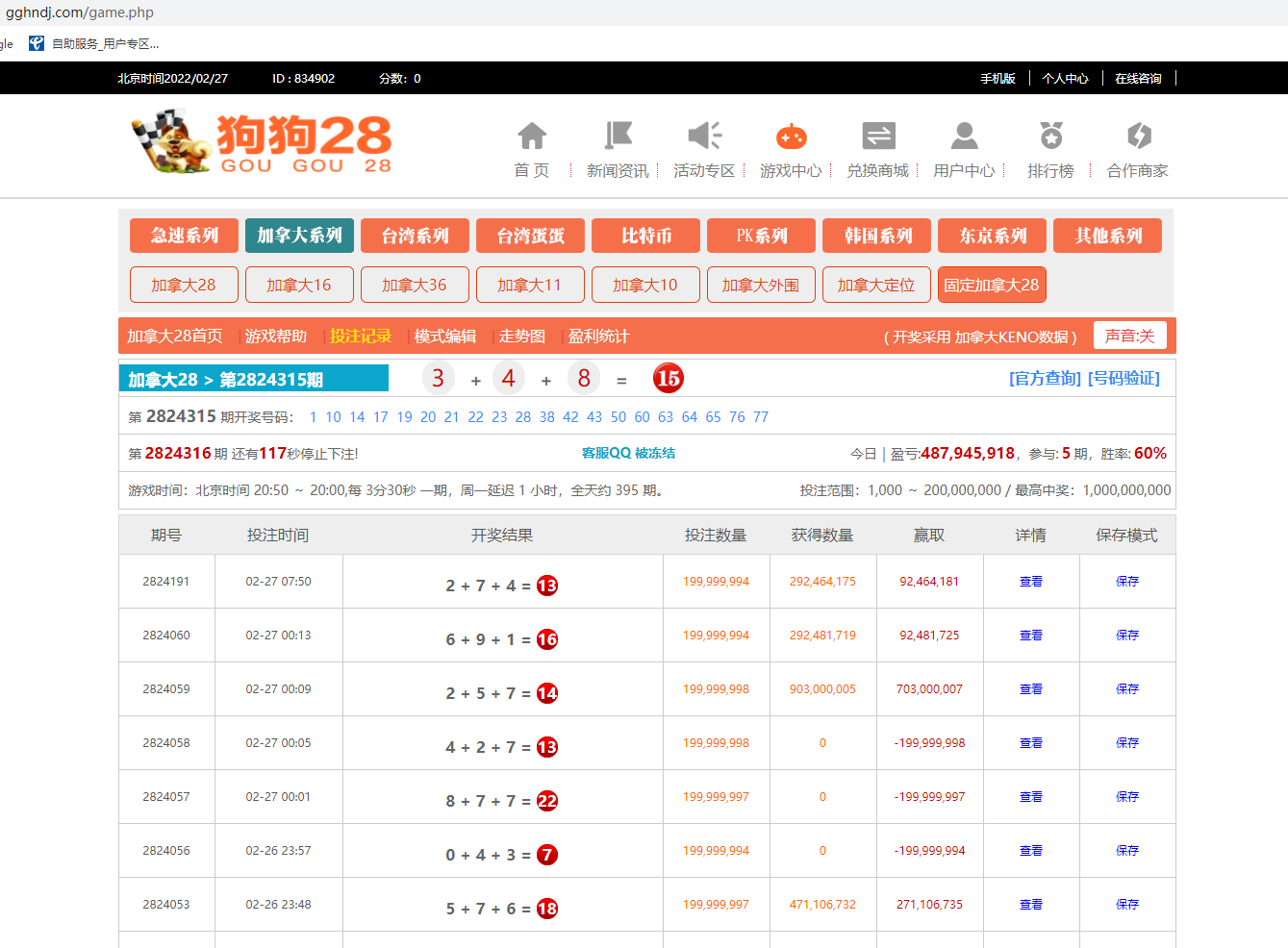
Task: Open the 用户中心 person icon
Action: click(964, 137)
